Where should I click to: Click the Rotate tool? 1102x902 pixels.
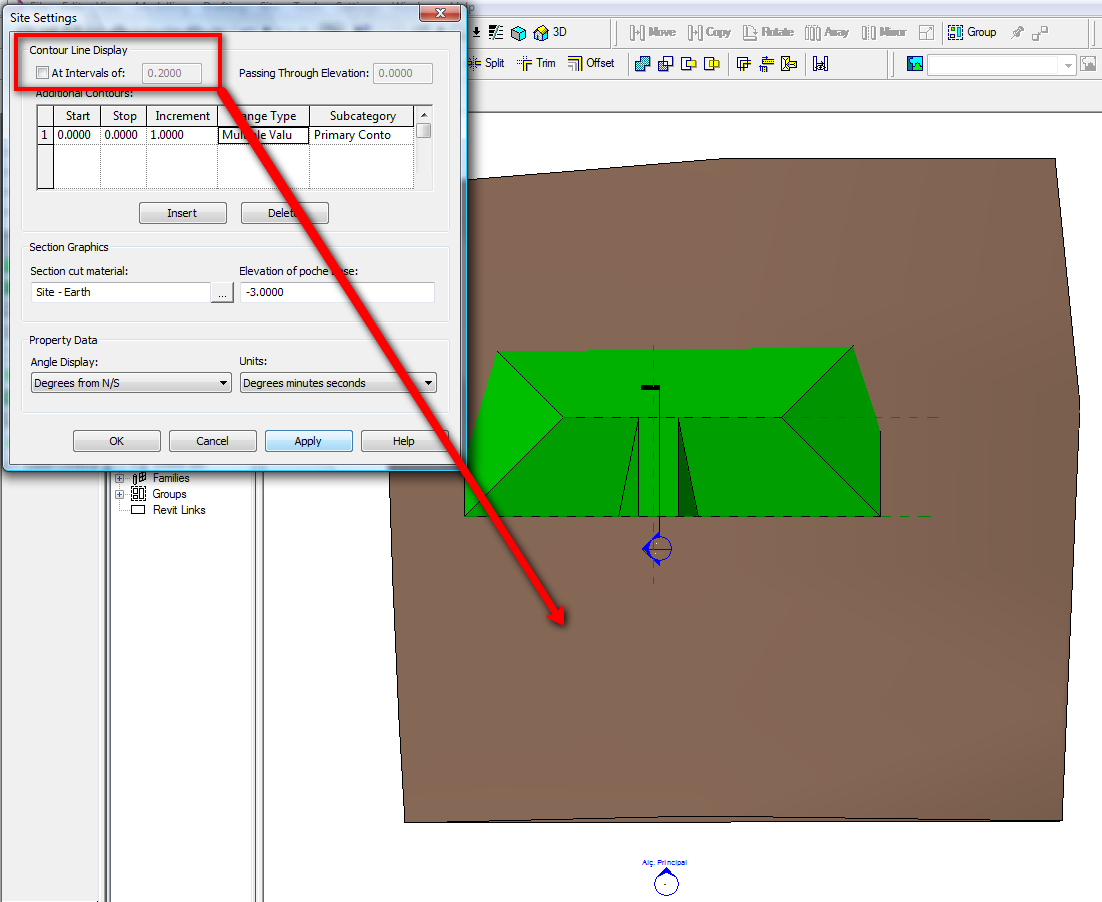pos(768,32)
